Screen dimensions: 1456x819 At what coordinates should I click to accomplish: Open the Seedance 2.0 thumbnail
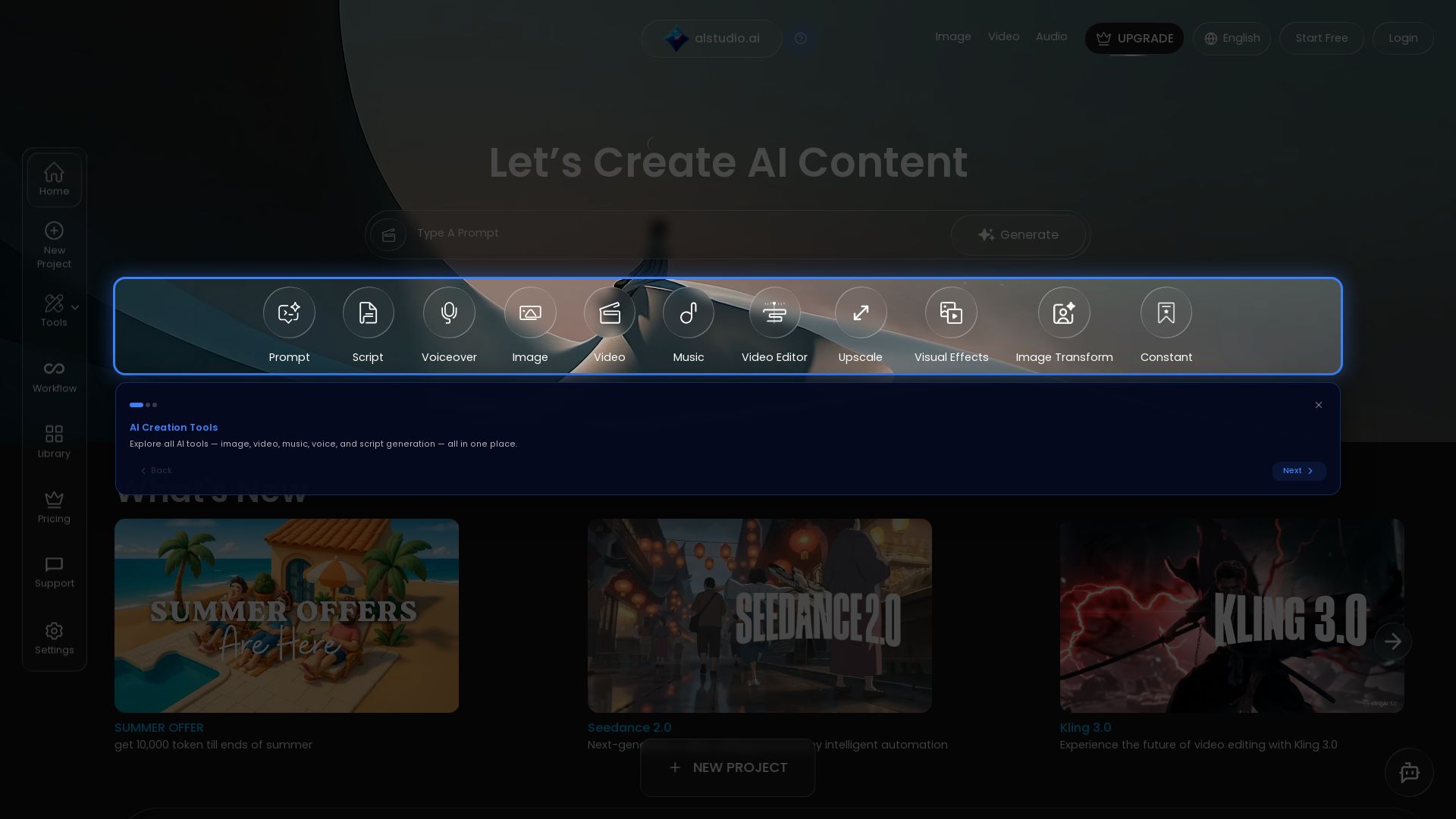click(x=759, y=616)
